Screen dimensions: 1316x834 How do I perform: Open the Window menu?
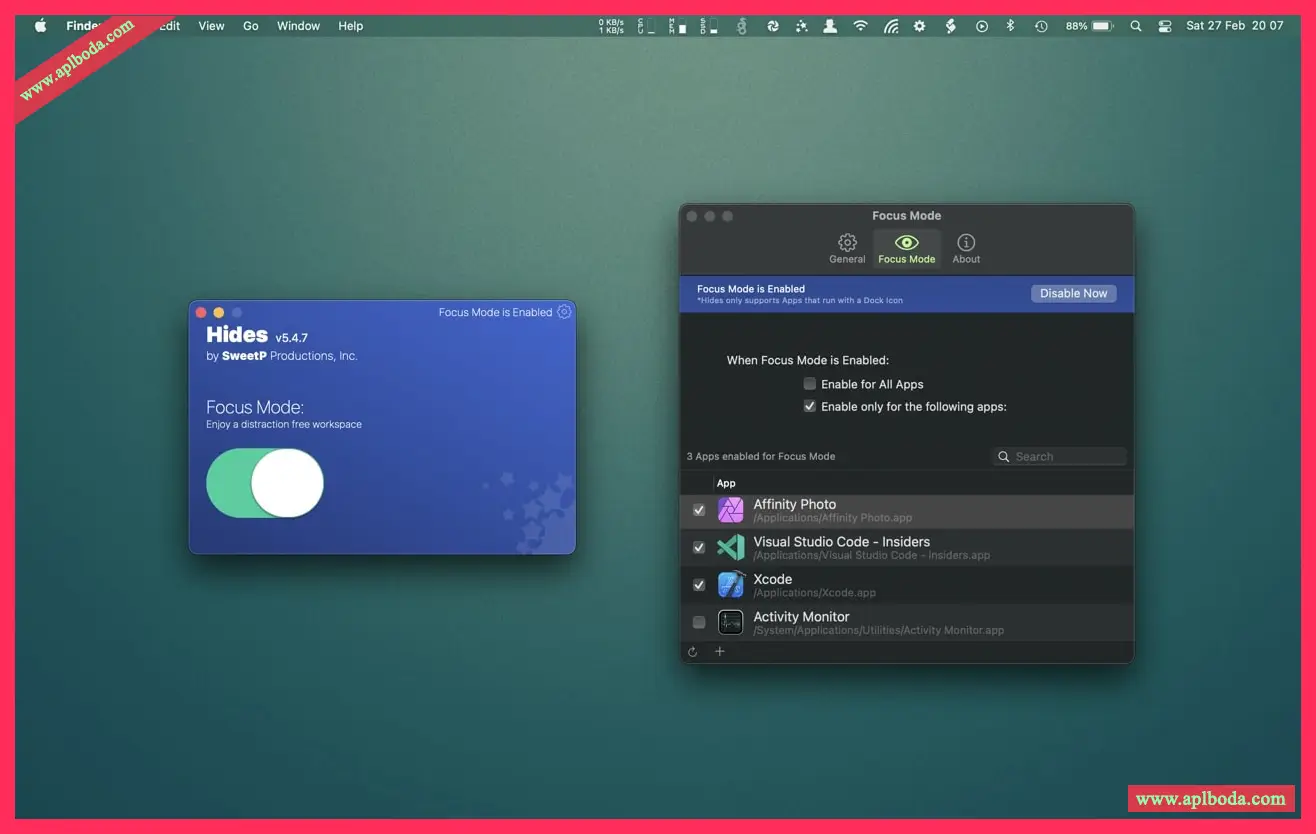[298, 26]
